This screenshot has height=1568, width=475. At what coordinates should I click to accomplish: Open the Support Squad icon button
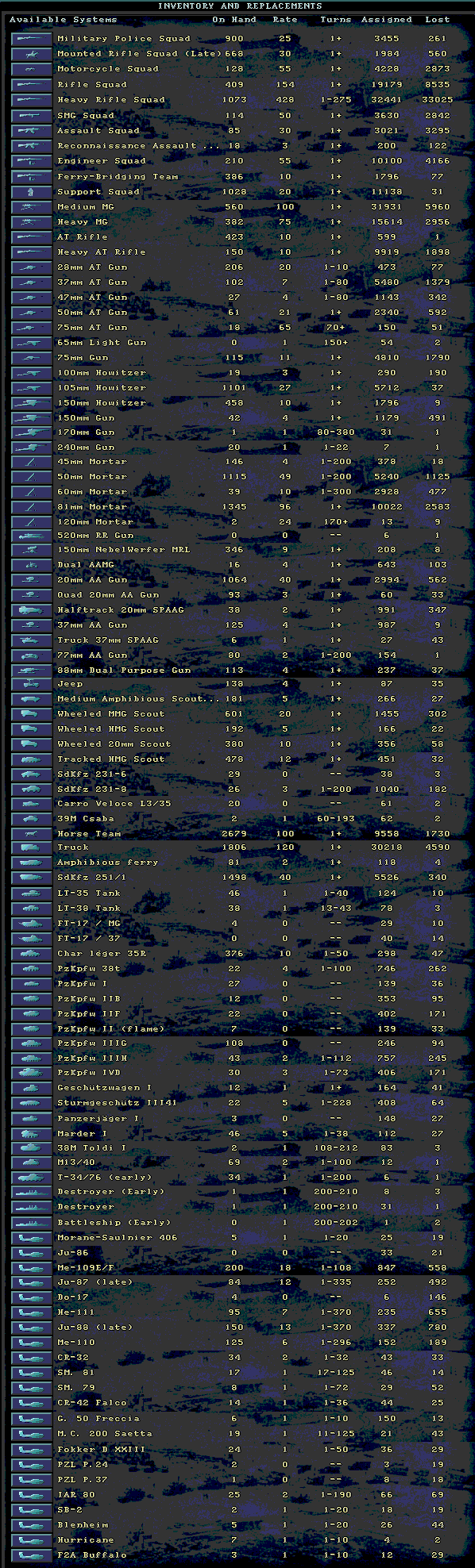(32, 191)
